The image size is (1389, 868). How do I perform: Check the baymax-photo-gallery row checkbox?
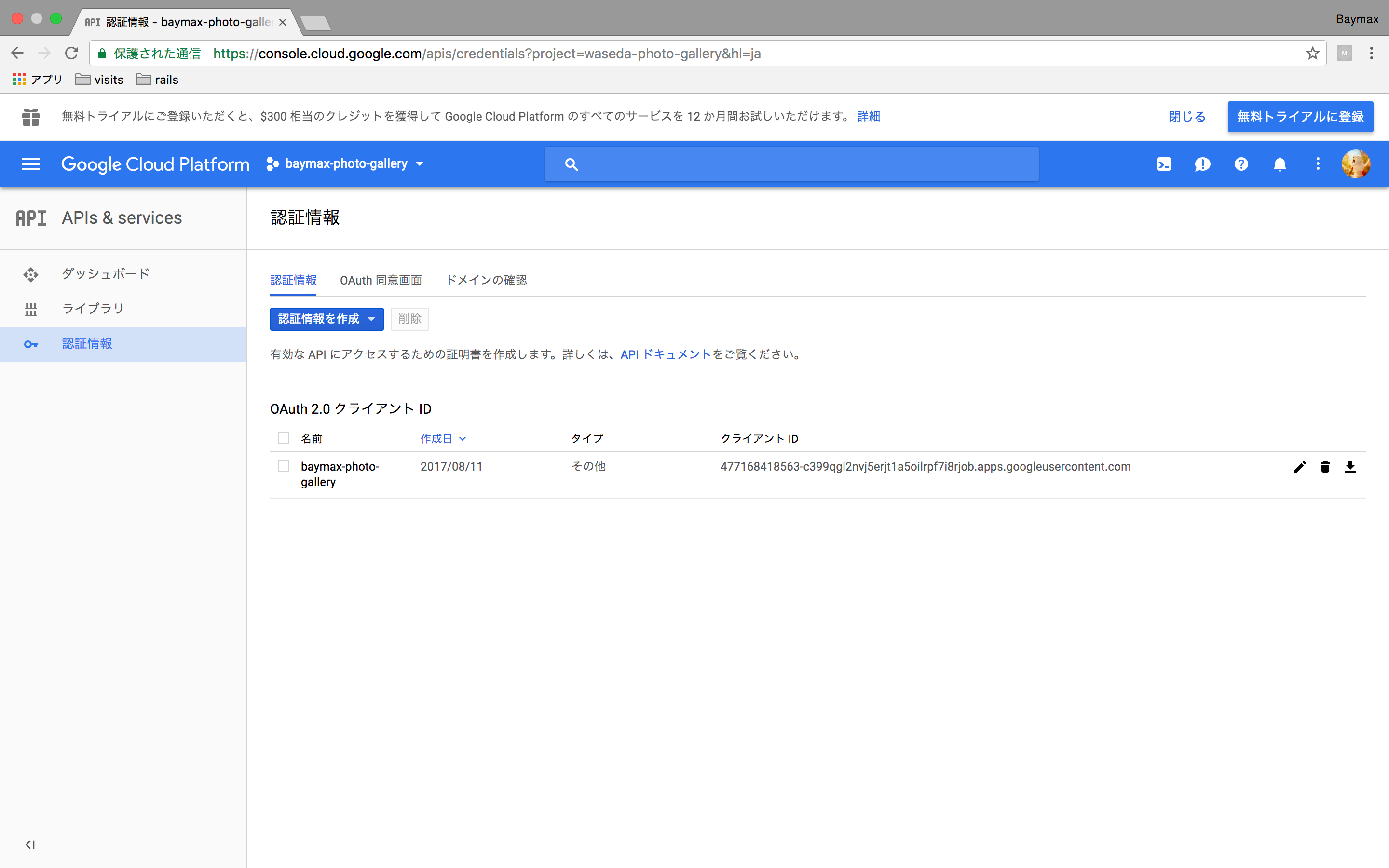tap(284, 466)
